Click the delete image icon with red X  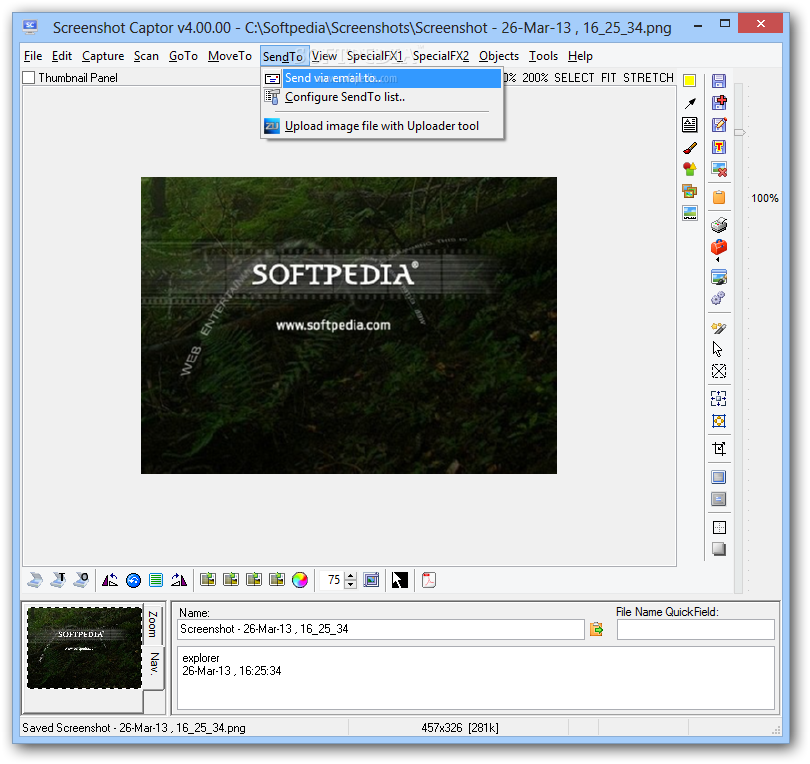click(x=719, y=169)
